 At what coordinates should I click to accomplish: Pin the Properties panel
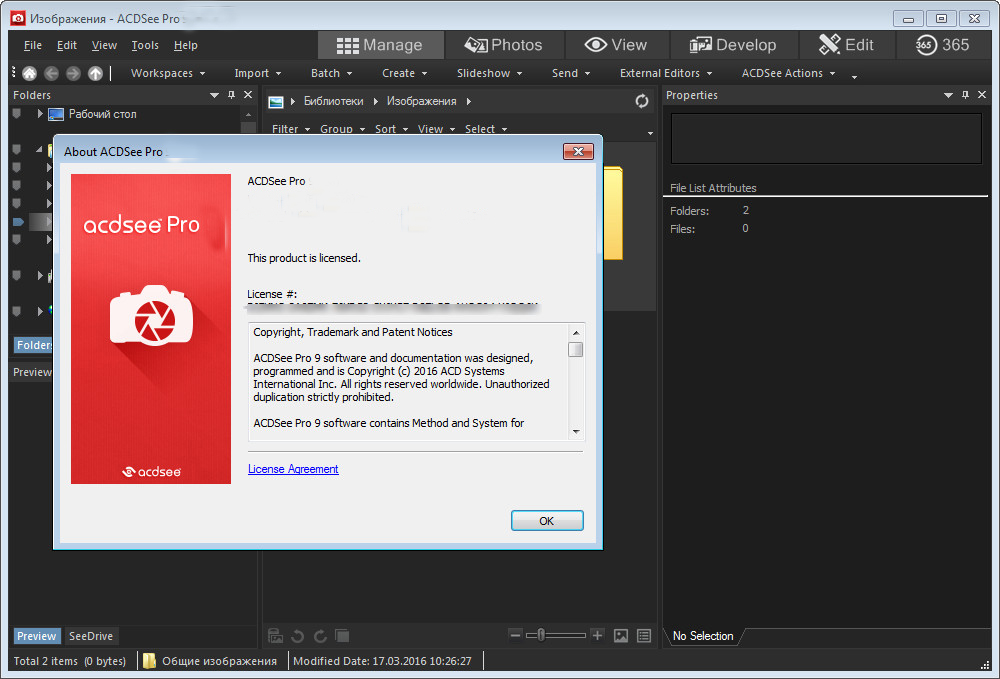pos(966,95)
